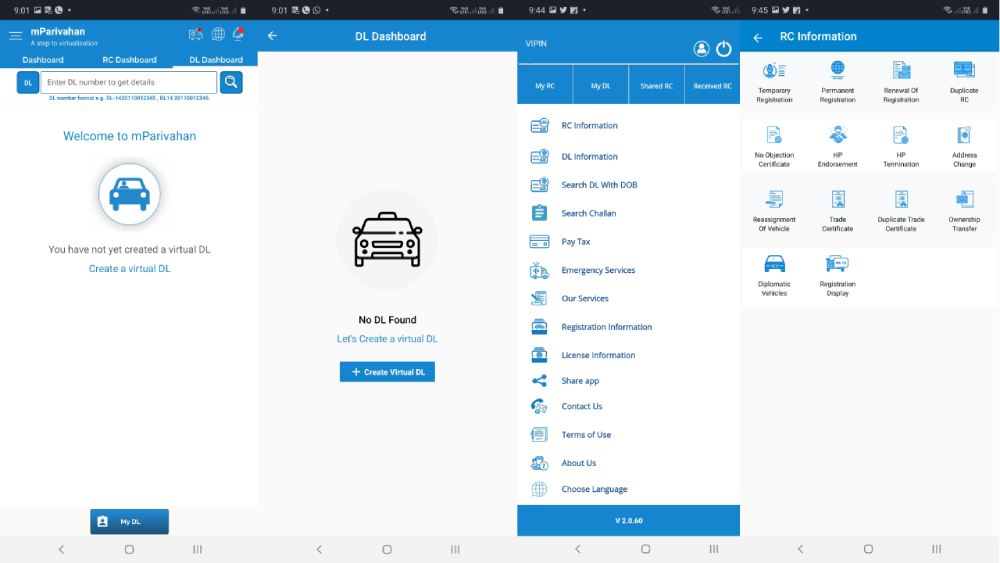The height and width of the screenshot is (563, 1000).
Task: Go back from DL Dashboard screen
Action: click(272, 36)
